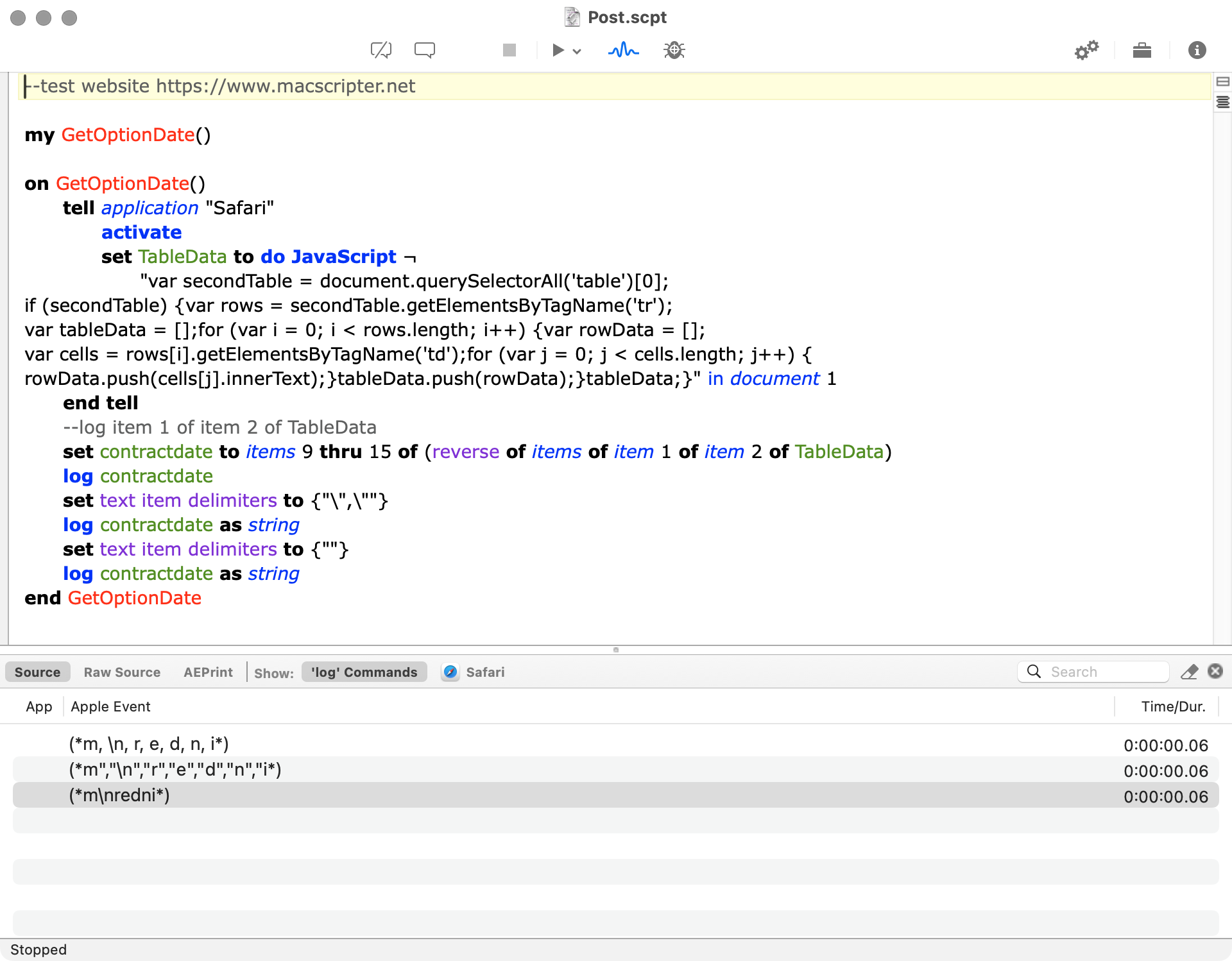The width and height of the screenshot is (1232, 961).
Task: Toggle the log history waveform icon
Action: (623, 50)
